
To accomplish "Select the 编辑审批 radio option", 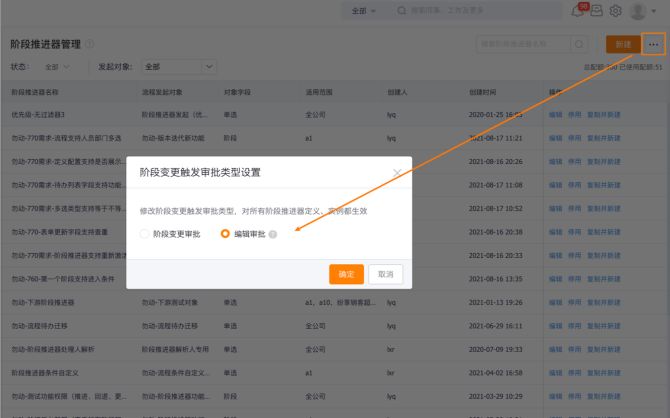I will point(225,233).
